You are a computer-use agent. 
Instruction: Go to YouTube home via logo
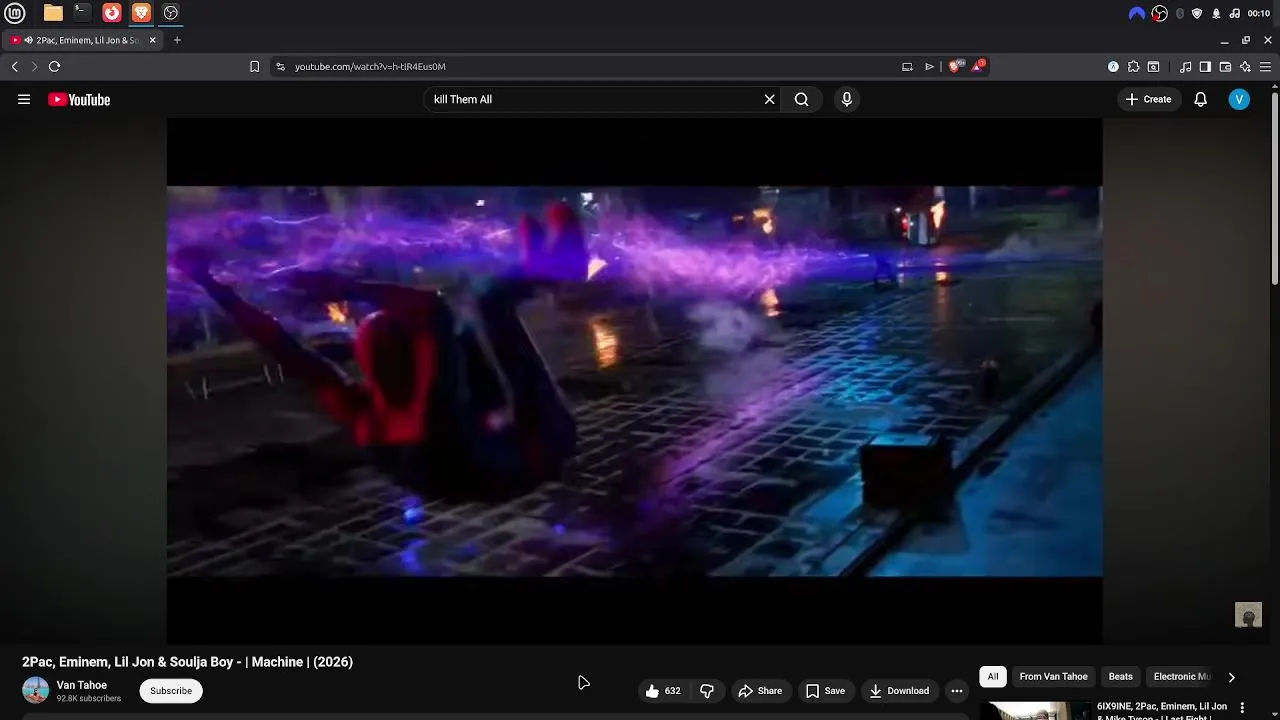79,99
